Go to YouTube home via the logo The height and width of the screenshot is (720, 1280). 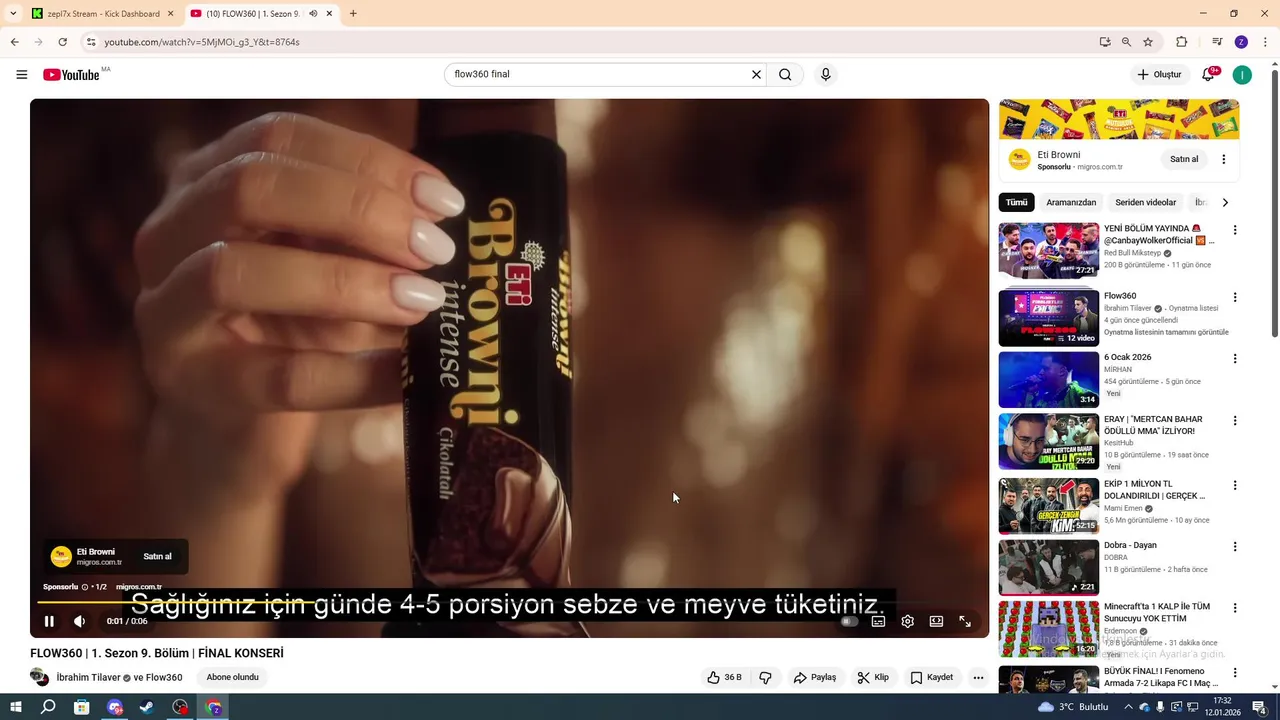tap(72, 75)
